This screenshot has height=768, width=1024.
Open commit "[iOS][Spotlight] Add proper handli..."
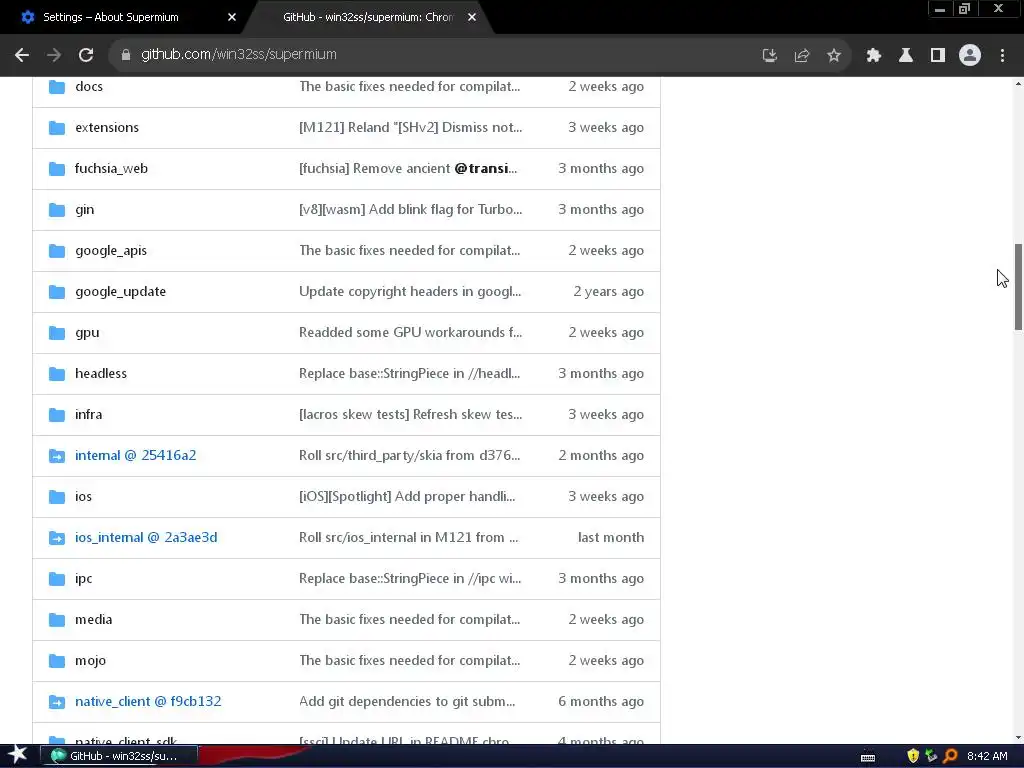click(x=407, y=496)
